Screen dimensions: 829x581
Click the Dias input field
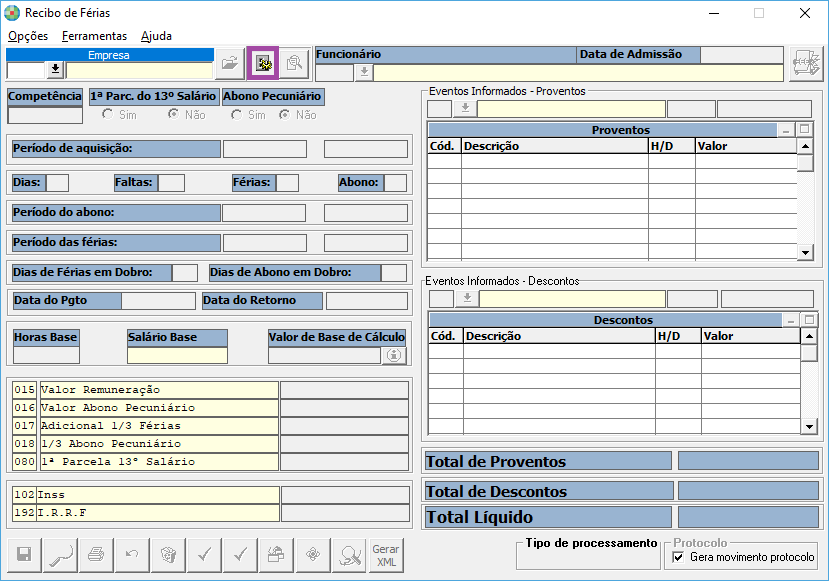click(x=58, y=183)
